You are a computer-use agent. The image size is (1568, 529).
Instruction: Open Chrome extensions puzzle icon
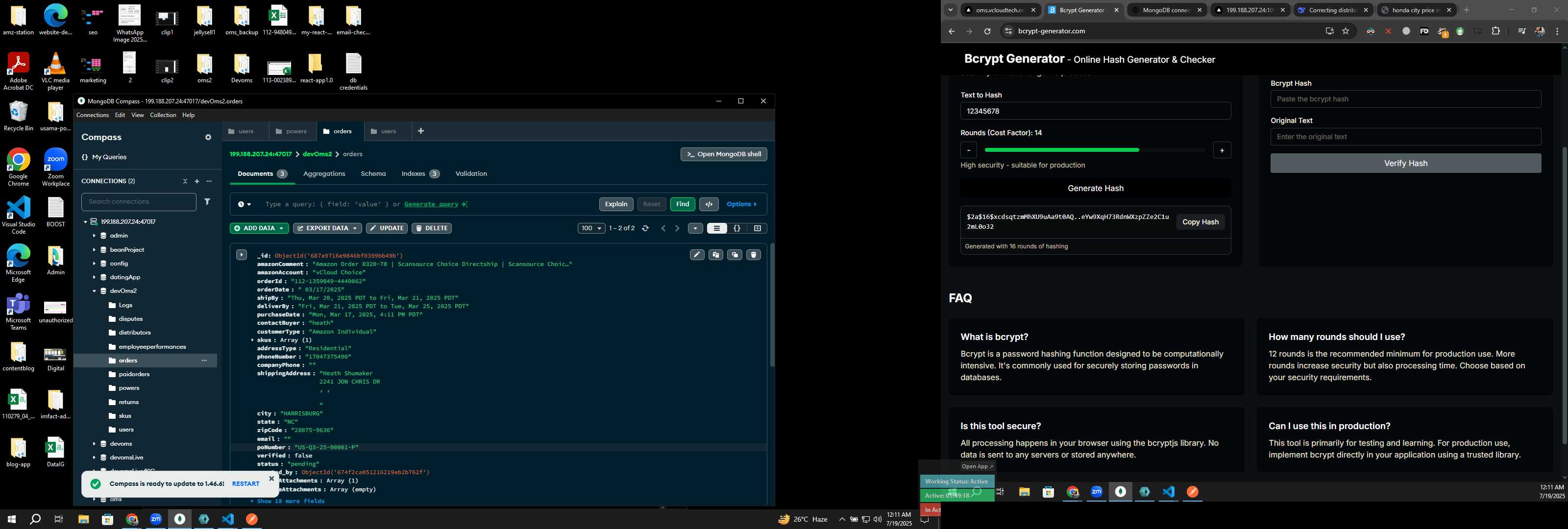[1495, 32]
